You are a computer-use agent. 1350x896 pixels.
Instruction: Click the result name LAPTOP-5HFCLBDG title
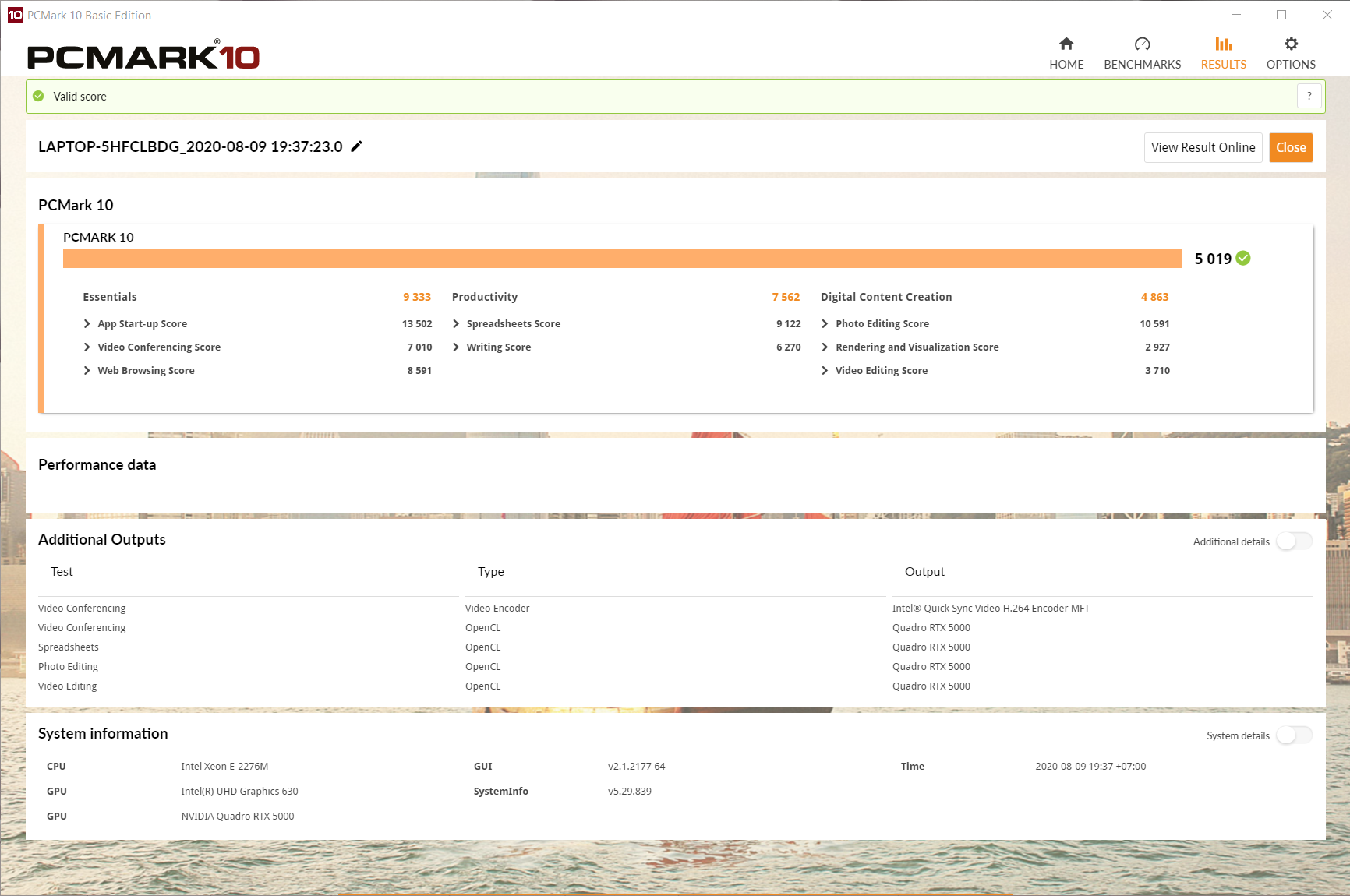[190, 146]
